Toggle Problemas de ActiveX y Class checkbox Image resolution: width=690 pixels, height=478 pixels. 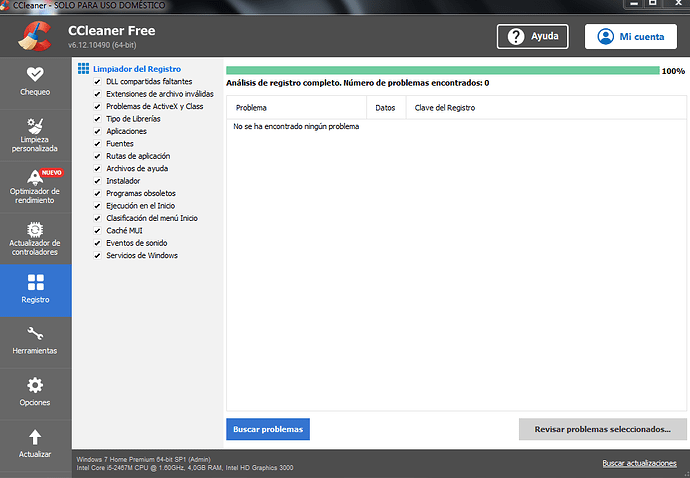tap(97, 107)
